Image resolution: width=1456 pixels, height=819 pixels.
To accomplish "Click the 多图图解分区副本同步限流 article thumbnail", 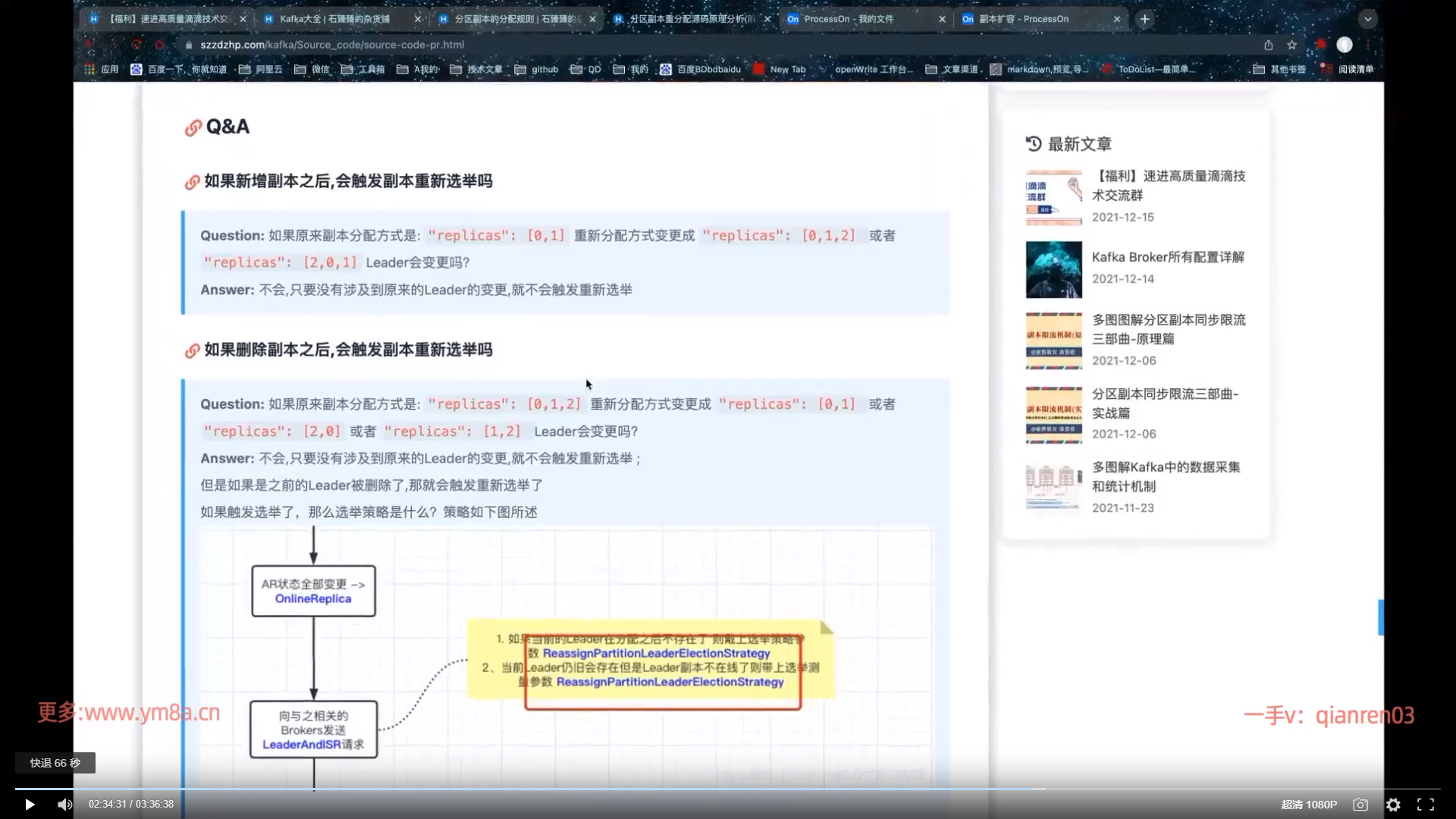I will point(1053,340).
